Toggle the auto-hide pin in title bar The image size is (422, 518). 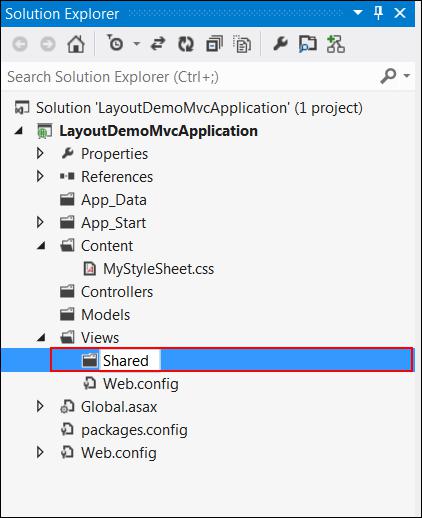coord(378,13)
